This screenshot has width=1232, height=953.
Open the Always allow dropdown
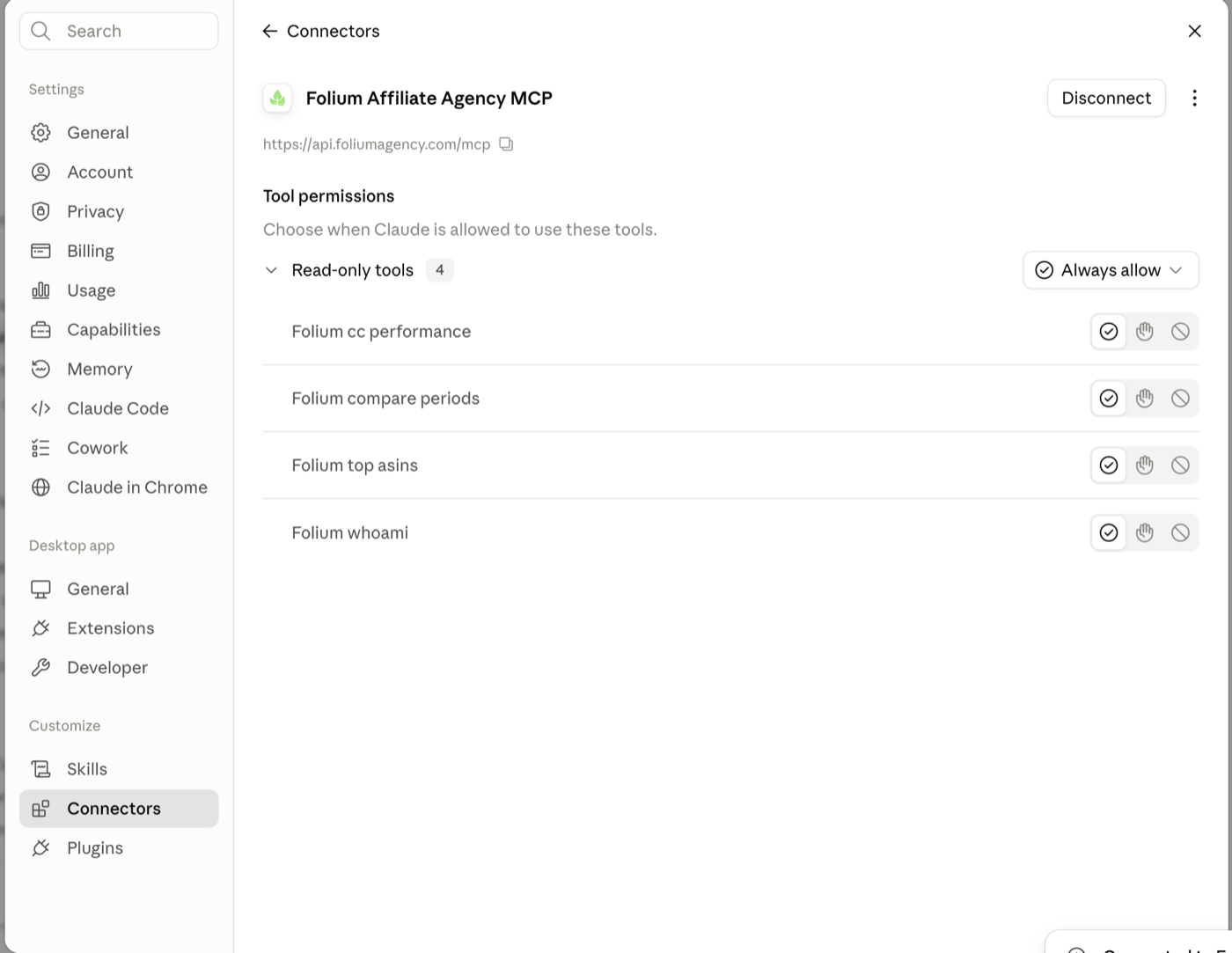click(1111, 270)
